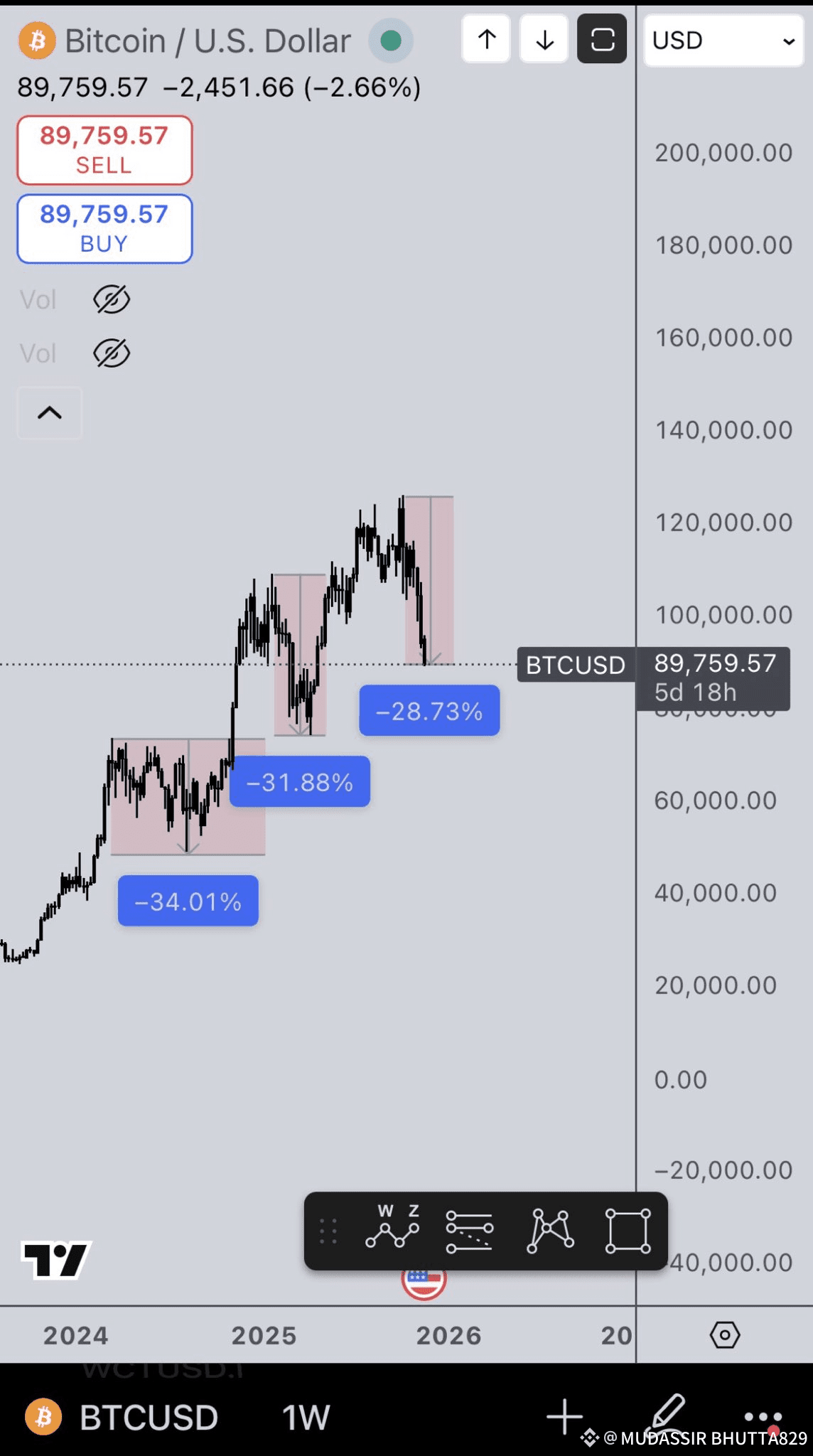Screen dimensions: 813x1456
Task: Tap the pencil drawing tools icon
Action: click(x=666, y=1414)
